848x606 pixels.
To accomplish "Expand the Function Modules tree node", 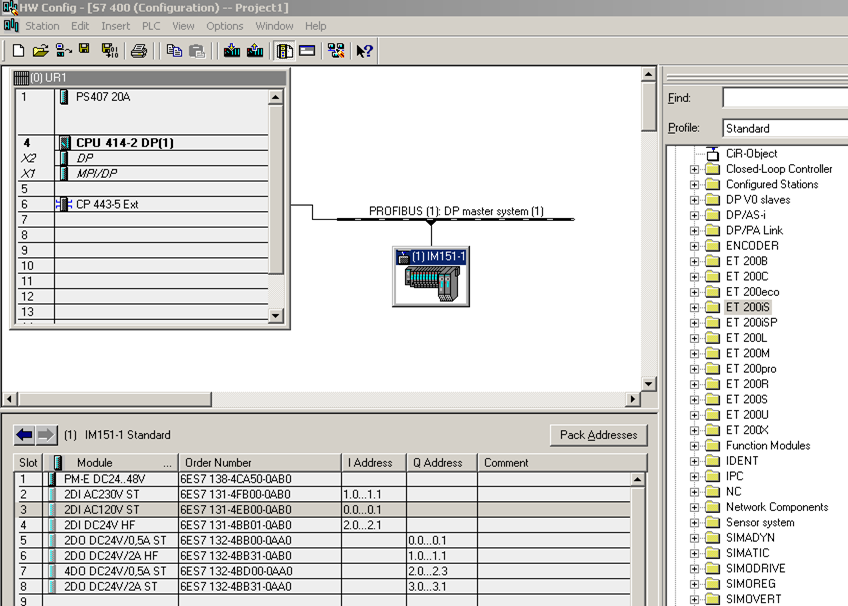I will (x=694, y=446).
